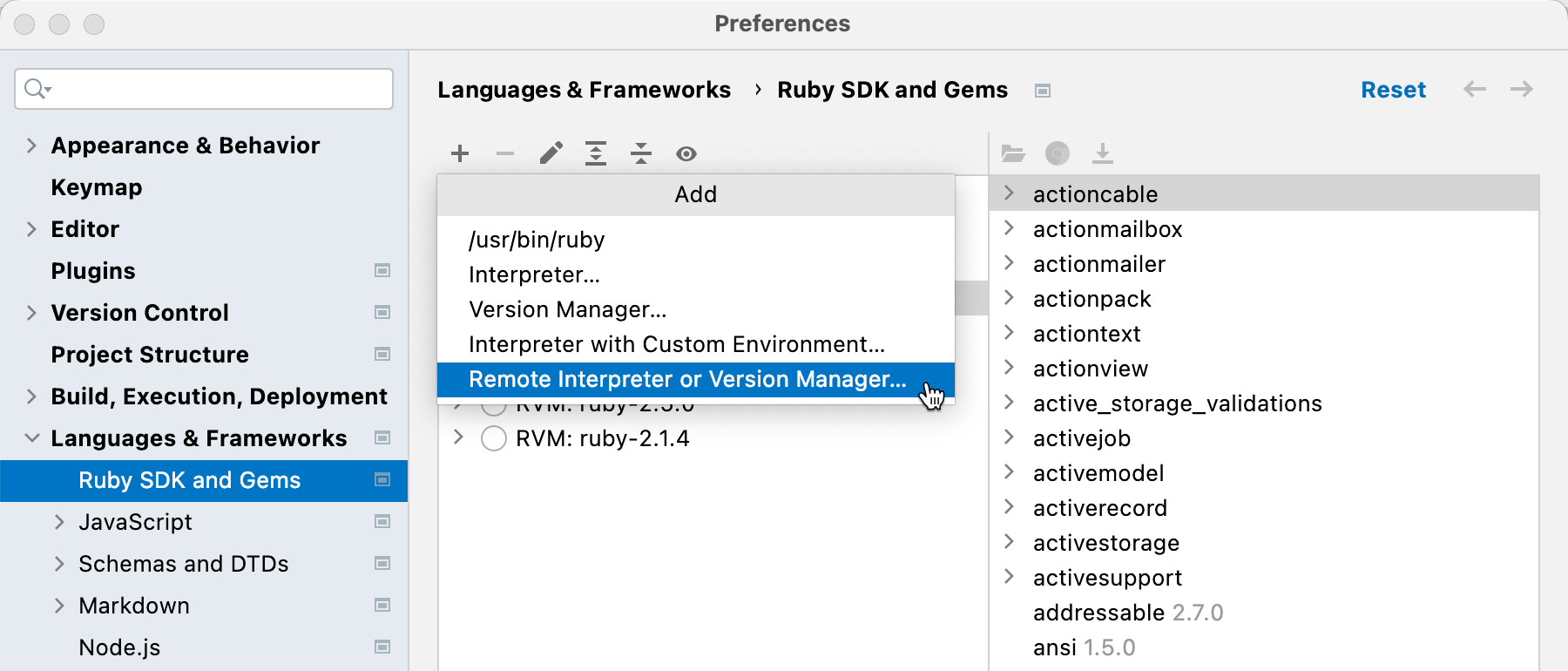
Task: Click the Add SDK plus icon
Action: pyautogui.click(x=460, y=154)
